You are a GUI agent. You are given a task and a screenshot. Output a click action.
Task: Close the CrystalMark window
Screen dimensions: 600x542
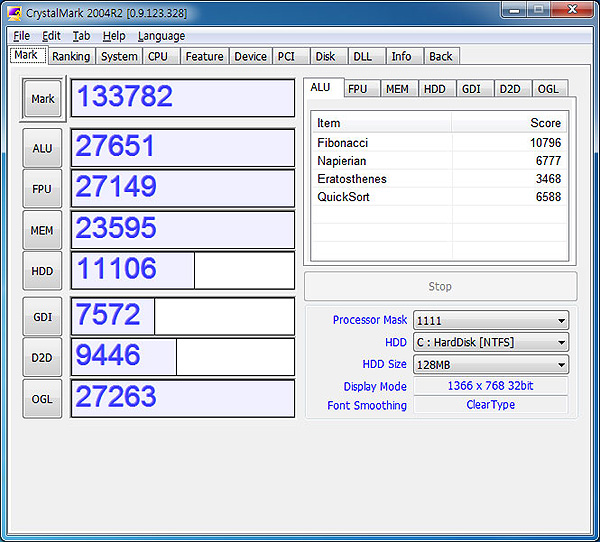tap(573, 9)
